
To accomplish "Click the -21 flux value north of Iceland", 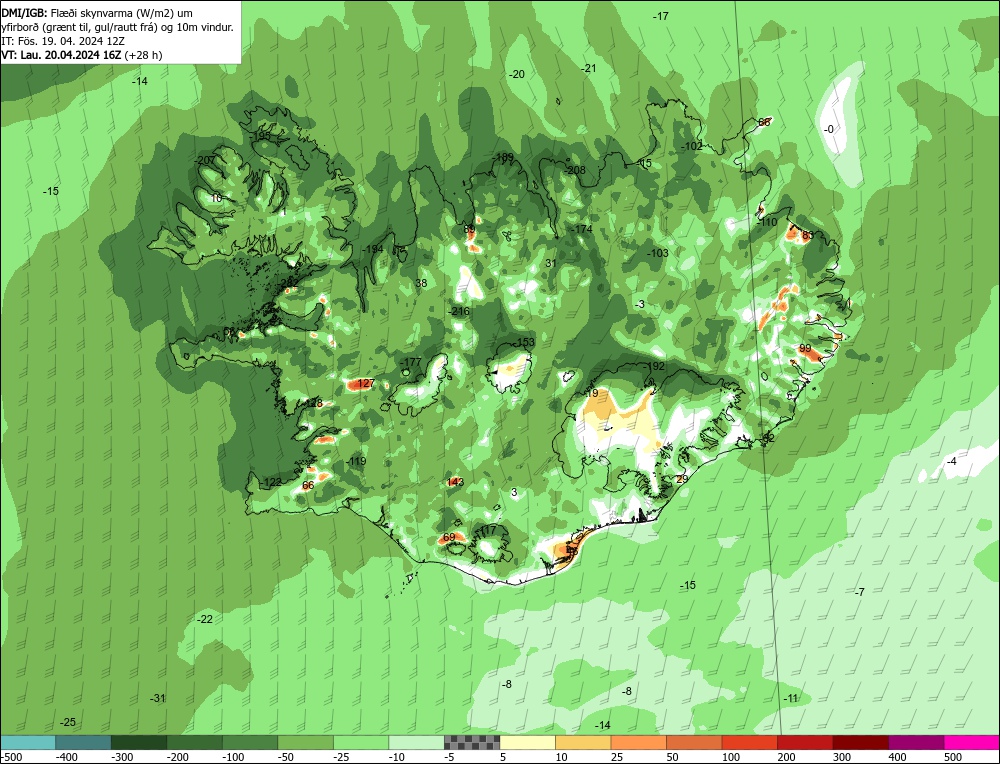I will 589,68.
